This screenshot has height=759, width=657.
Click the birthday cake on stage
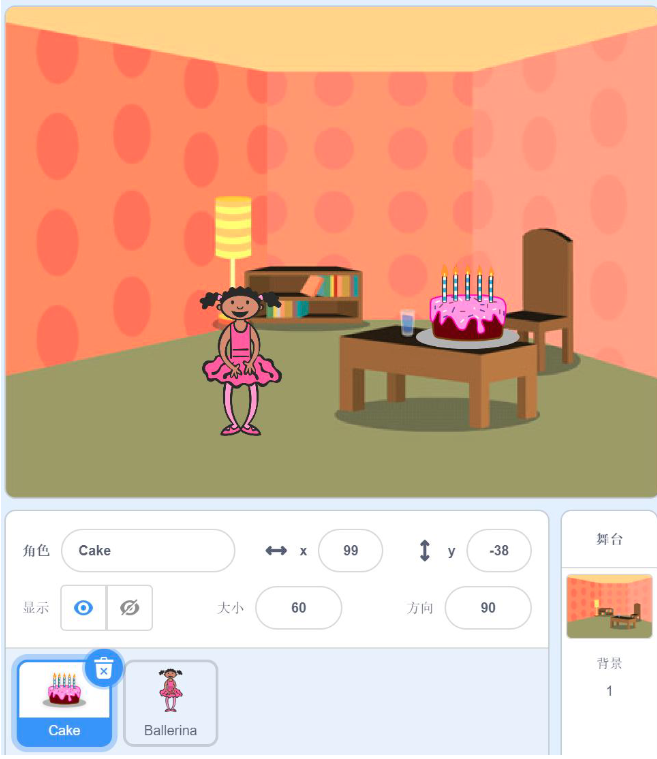pos(468,305)
